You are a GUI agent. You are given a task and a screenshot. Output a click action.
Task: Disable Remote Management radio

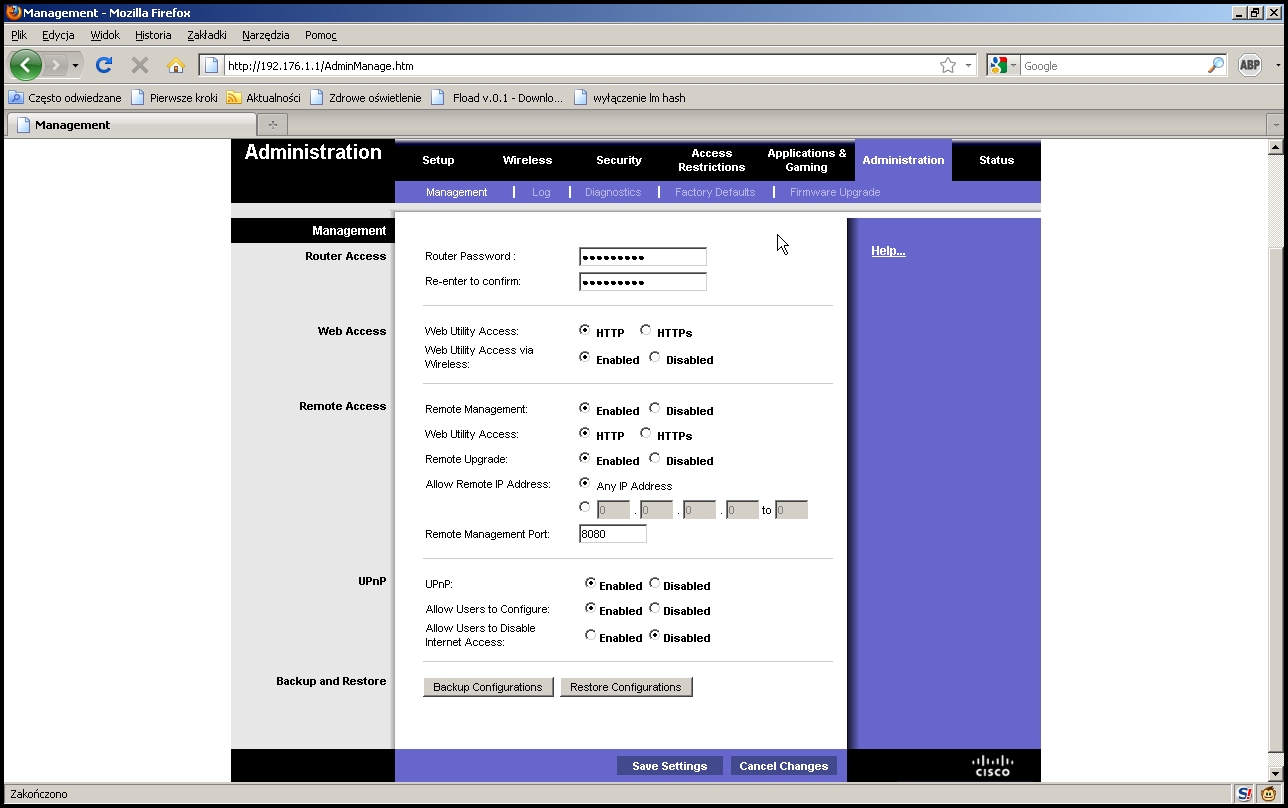click(x=655, y=408)
